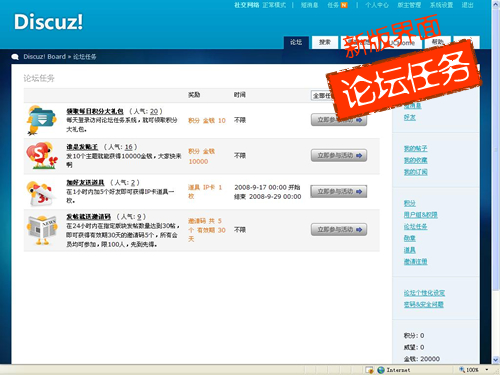
Task: Click the 论坛任务 page heading
Action: pos(39,78)
